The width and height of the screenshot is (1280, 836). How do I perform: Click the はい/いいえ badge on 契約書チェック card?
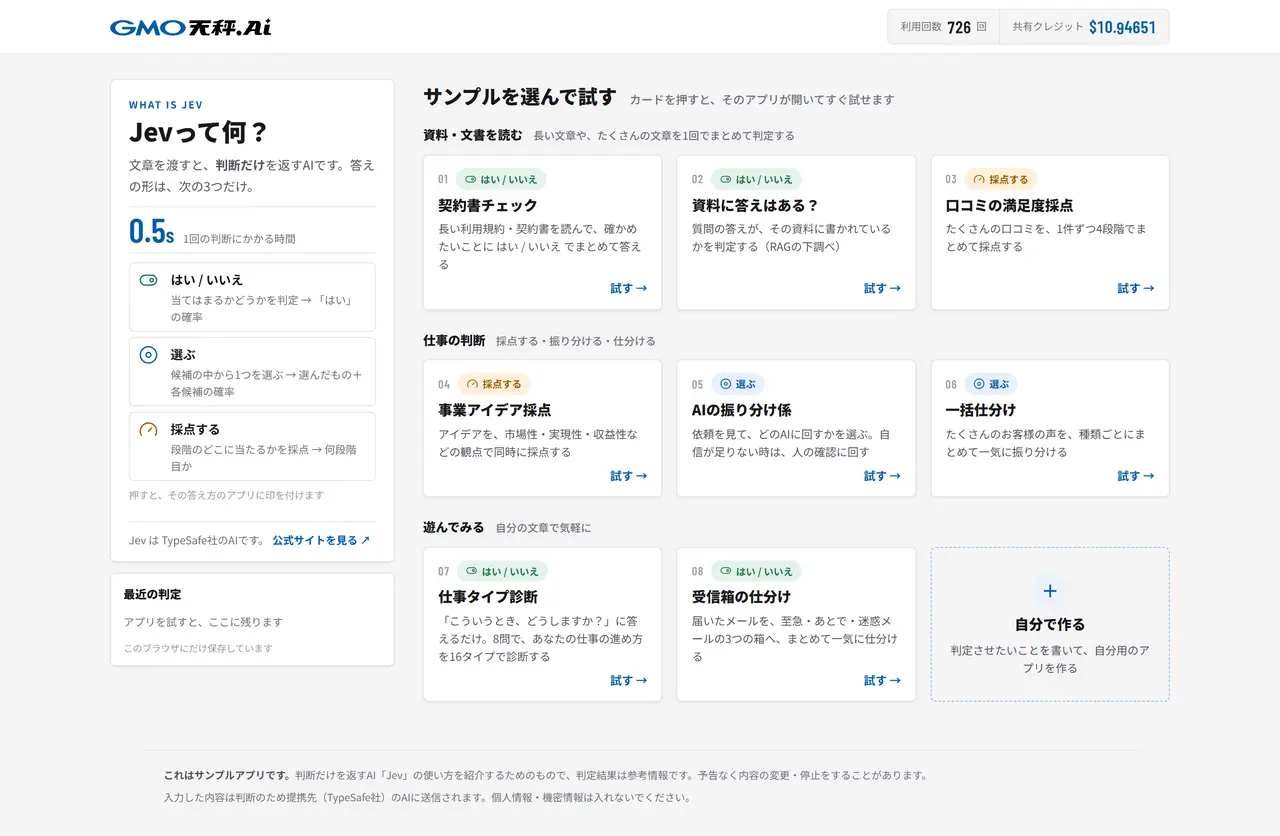(x=501, y=179)
